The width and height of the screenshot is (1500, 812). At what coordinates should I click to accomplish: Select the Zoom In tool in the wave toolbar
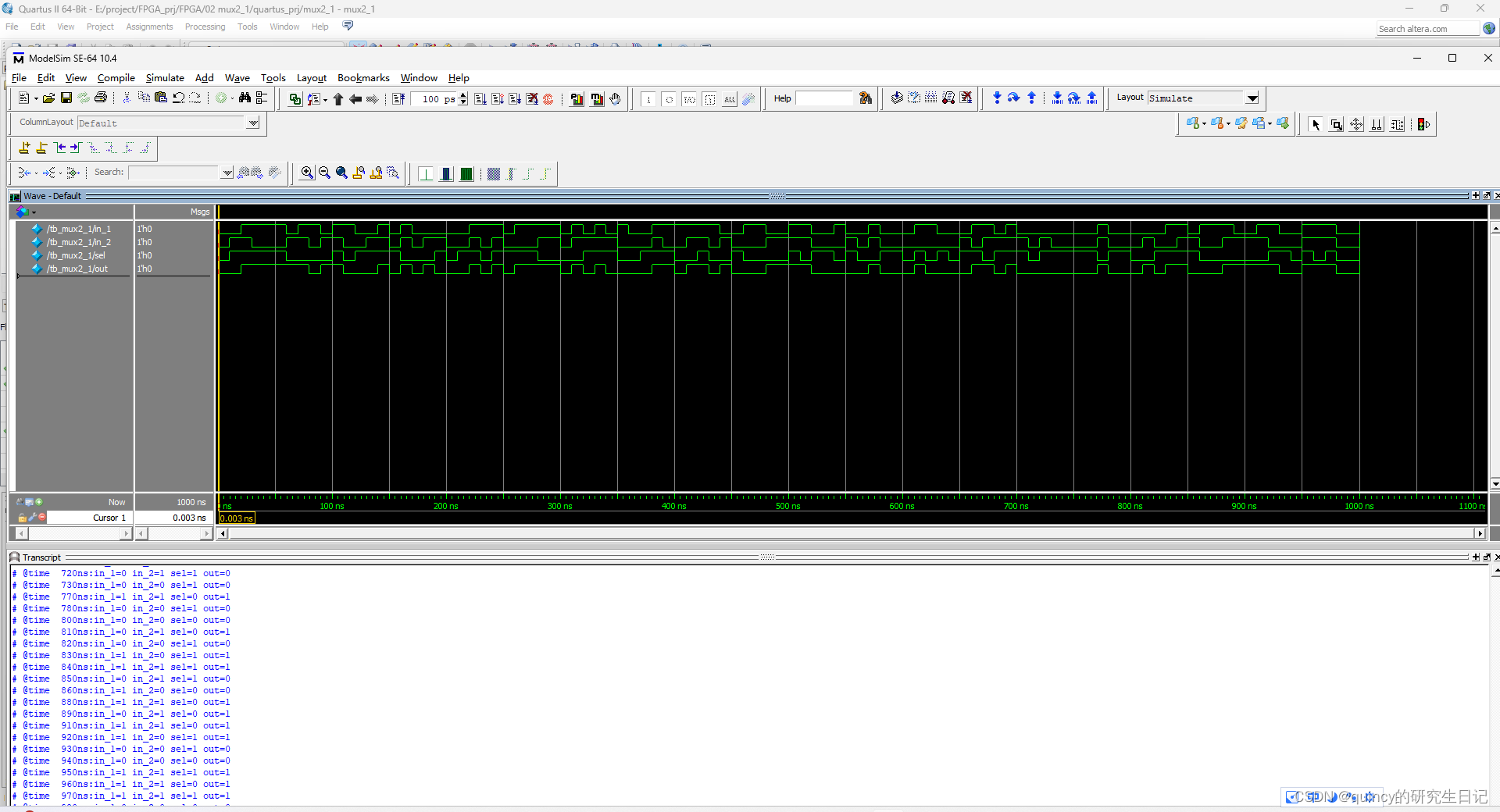point(307,173)
